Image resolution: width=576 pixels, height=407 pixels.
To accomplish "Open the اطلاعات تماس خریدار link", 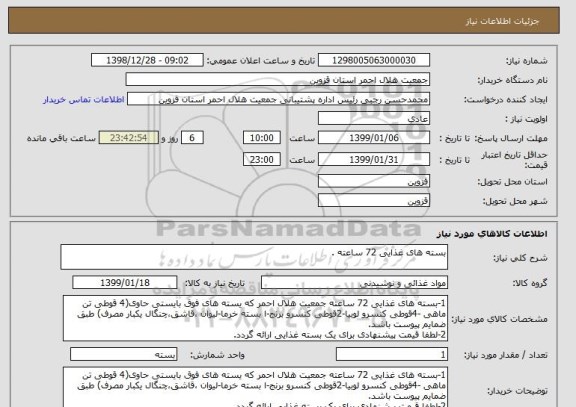I will [x=84, y=100].
